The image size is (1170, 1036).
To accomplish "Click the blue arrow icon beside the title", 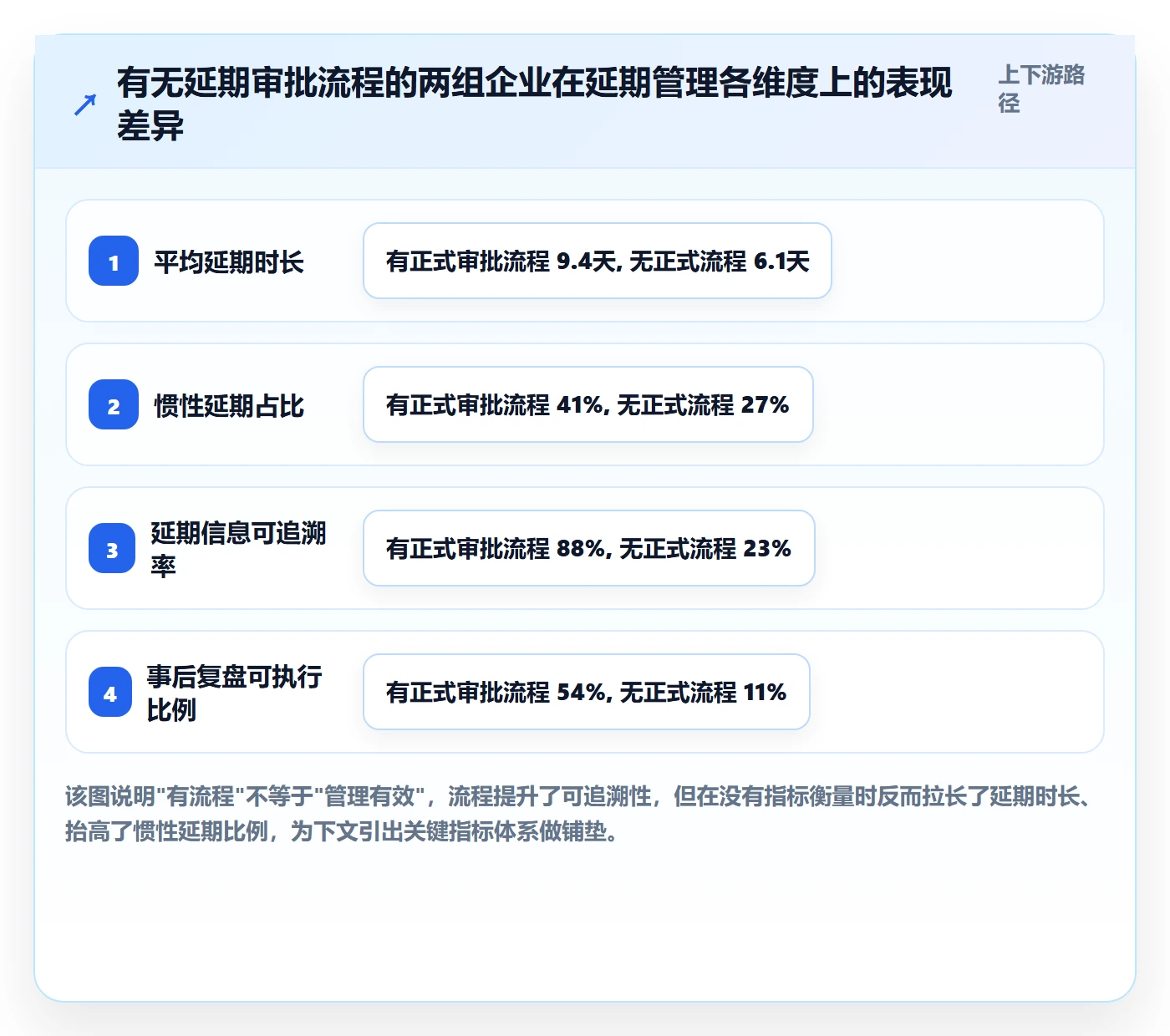I will coord(85,105).
